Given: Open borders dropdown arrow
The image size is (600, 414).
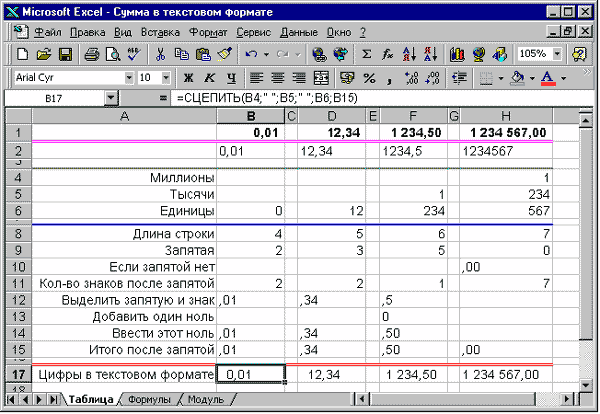Looking at the screenshot, I should click(501, 78).
